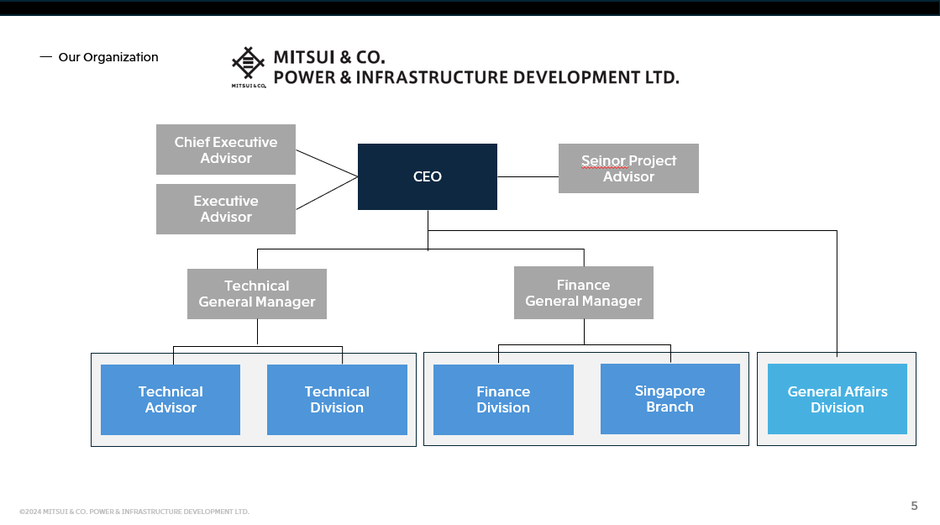Select the Finance General Manager box

click(x=583, y=292)
